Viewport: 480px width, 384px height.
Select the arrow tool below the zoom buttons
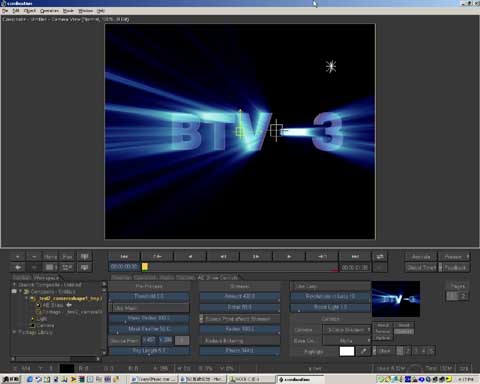[18, 267]
